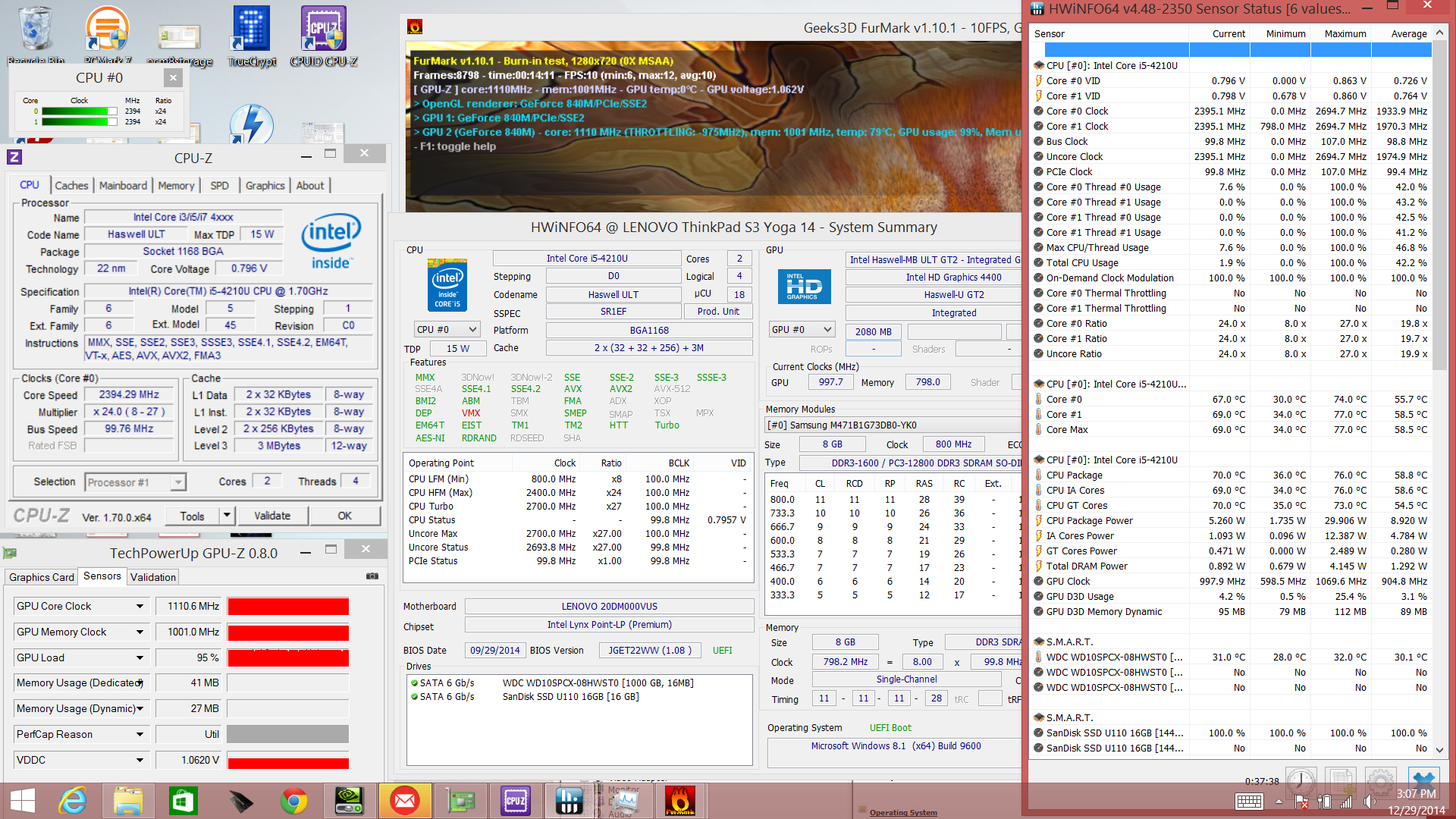Click the Intel HD Graphics logo in HWiNFO summary

pos(804,287)
